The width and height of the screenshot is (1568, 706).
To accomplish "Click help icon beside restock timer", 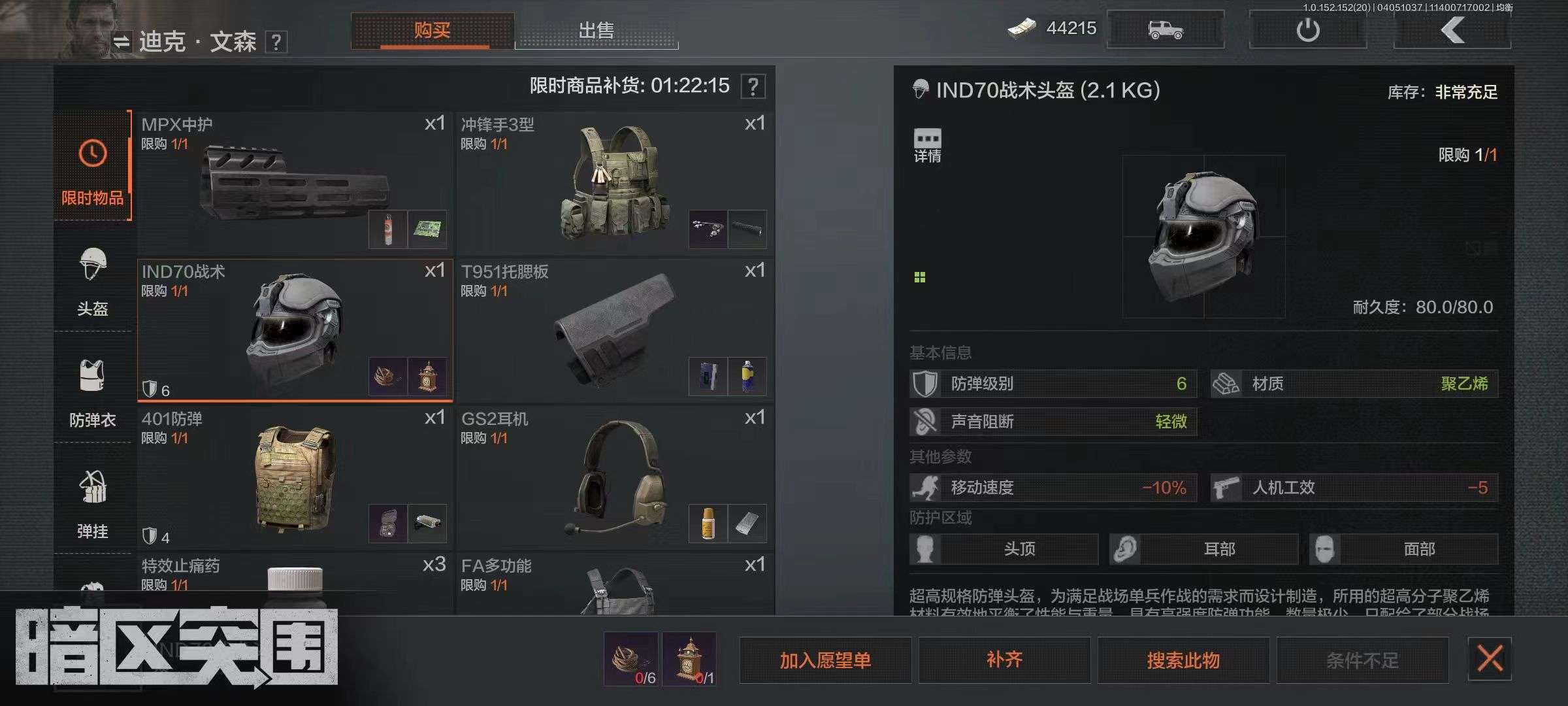I will pos(753,86).
